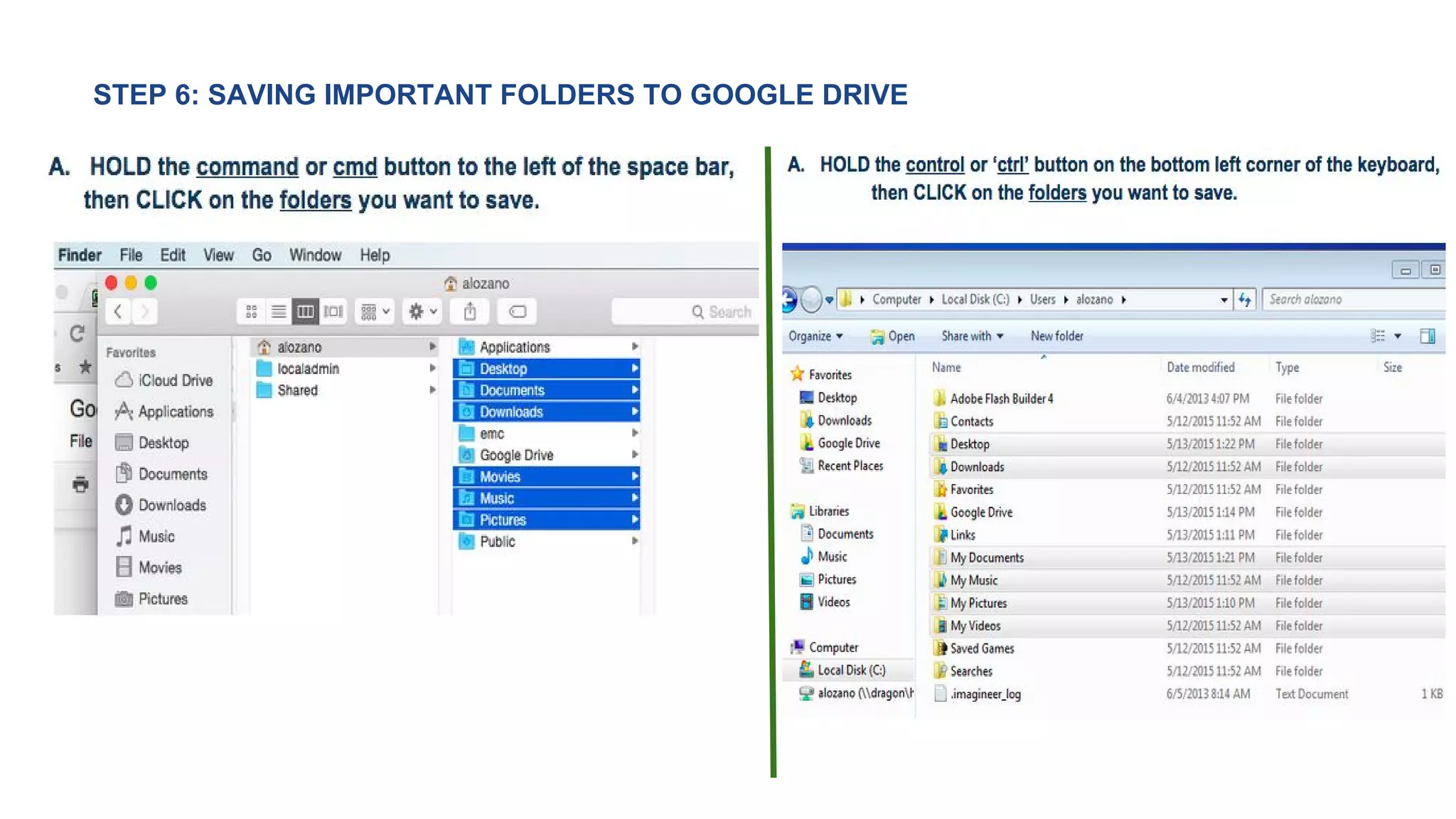Image resolution: width=1456 pixels, height=819 pixels.
Task: Click the Finder edit tags icon
Action: pos(518,311)
